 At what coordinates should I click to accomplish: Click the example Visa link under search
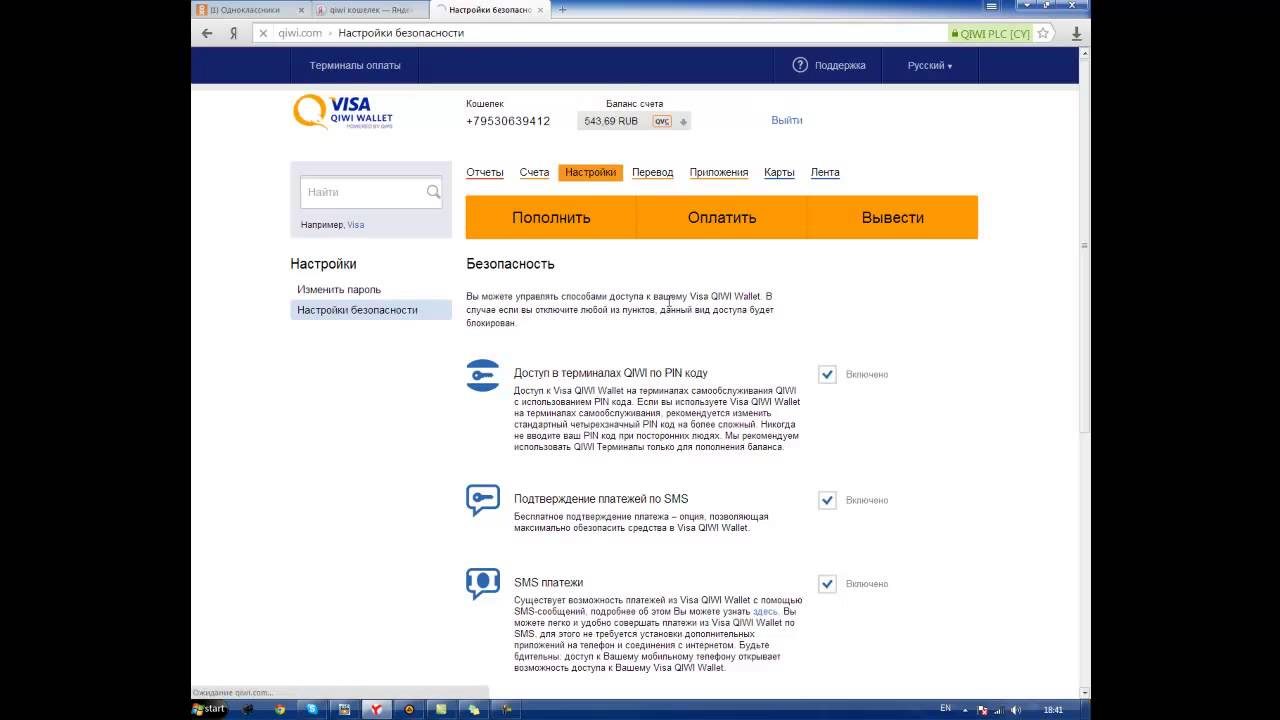click(x=355, y=225)
